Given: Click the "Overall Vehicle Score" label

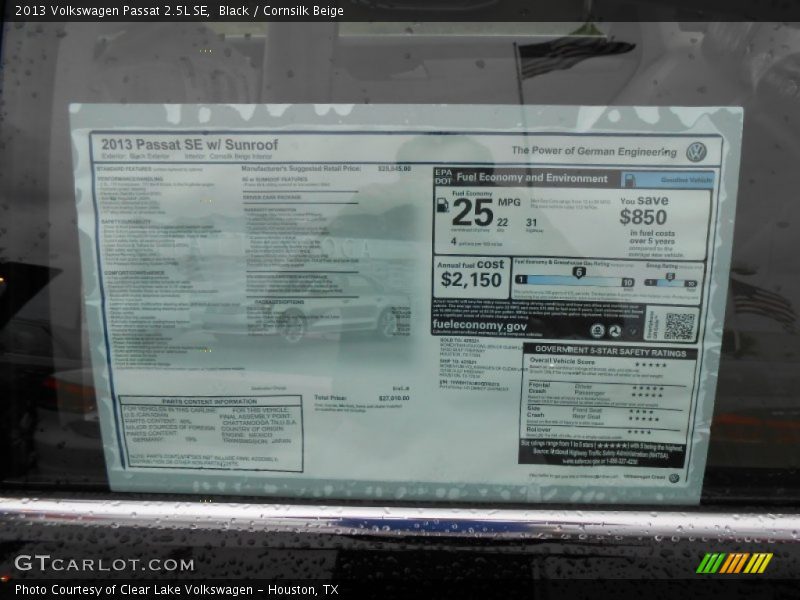Looking at the screenshot, I should point(562,361).
